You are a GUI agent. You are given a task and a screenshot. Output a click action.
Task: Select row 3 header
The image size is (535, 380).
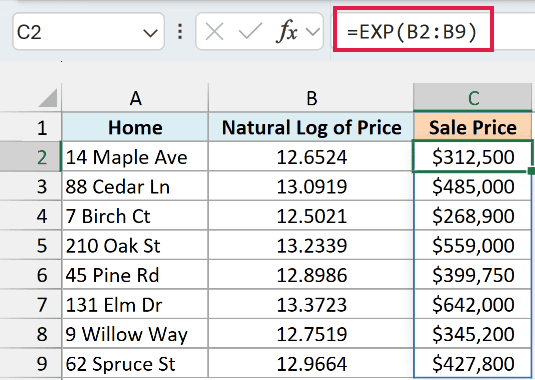[x=31, y=187]
